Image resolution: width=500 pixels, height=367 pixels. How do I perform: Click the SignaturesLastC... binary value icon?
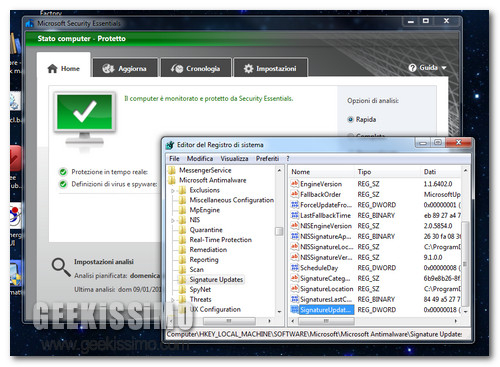[x=295, y=299]
